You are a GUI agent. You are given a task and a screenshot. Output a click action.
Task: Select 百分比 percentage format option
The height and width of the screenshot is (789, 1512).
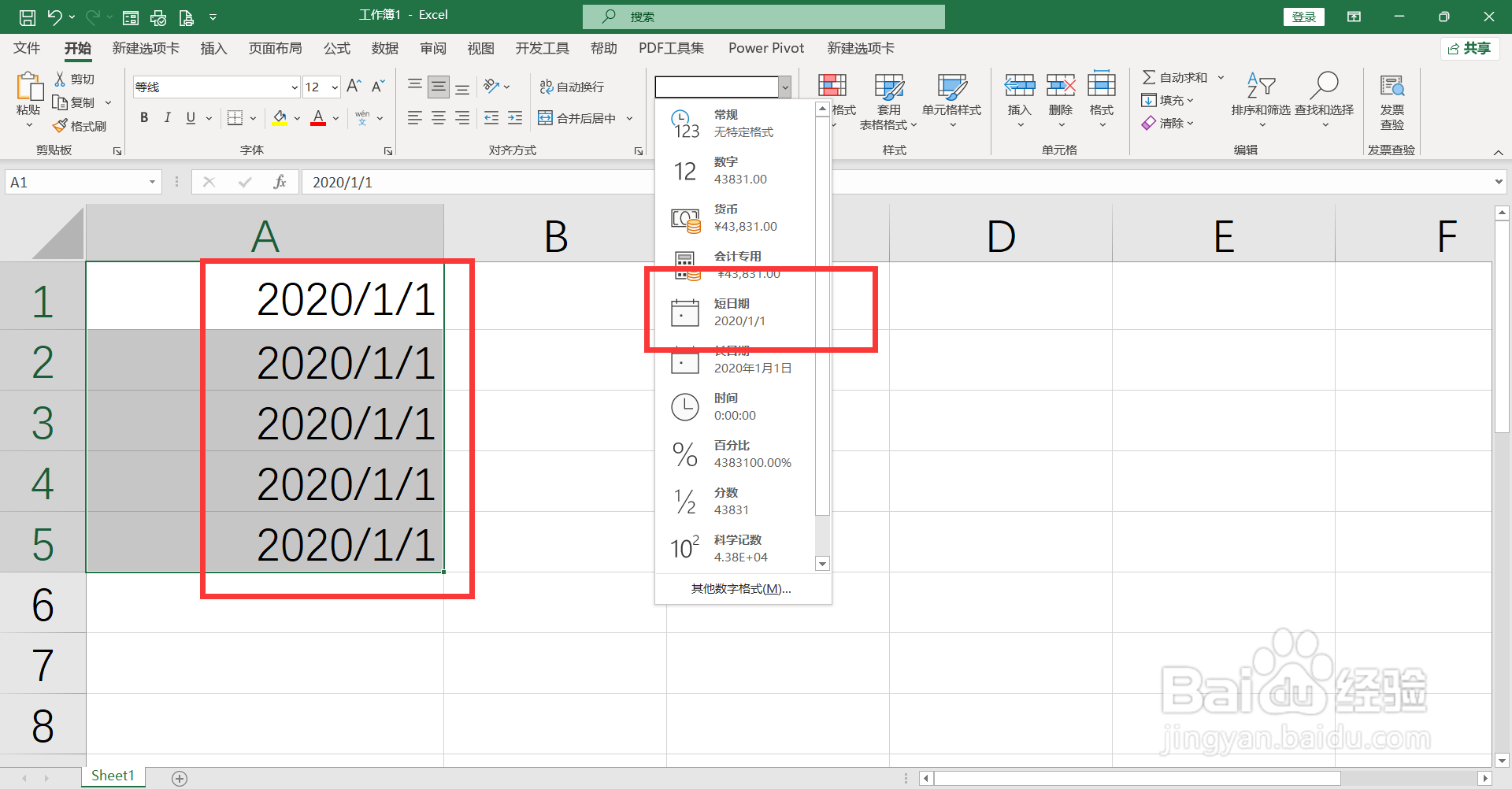click(735, 454)
